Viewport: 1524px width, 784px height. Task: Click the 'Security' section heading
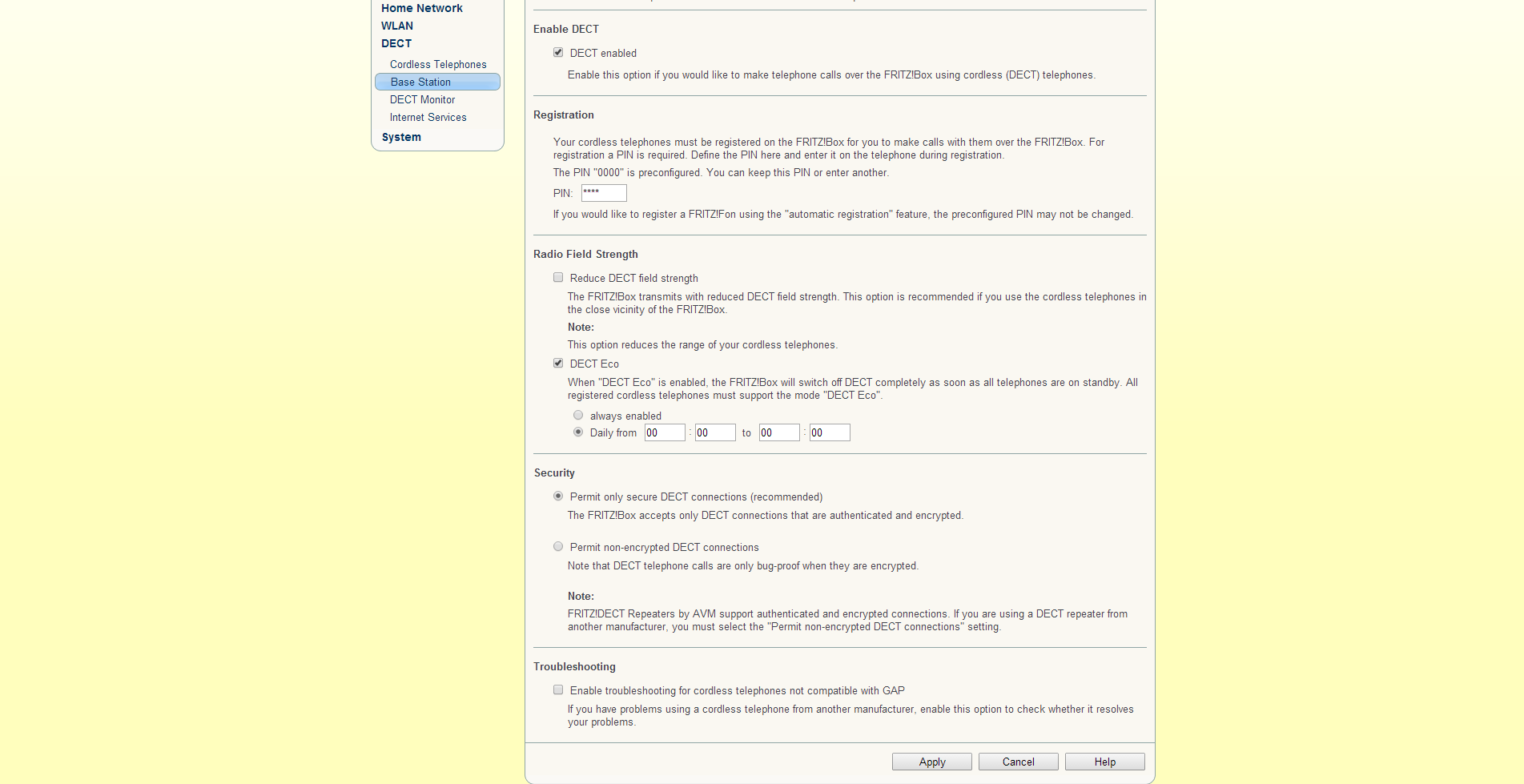[554, 472]
